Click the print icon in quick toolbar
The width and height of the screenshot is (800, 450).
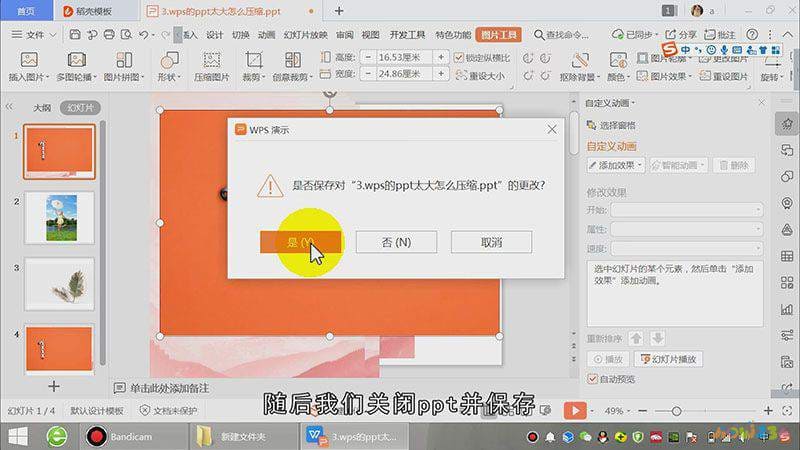(x=109, y=35)
